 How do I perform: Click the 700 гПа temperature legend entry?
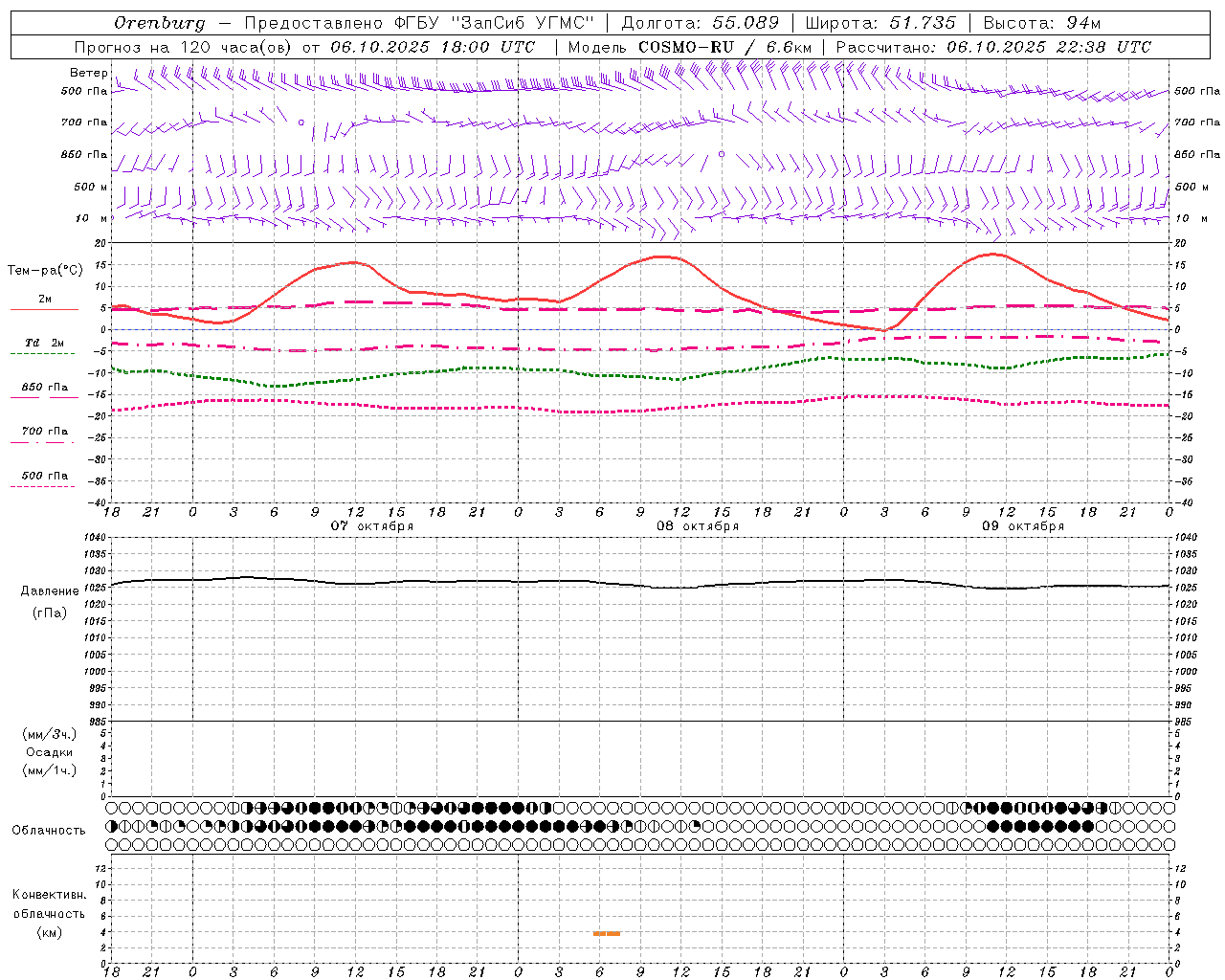click(44, 432)
